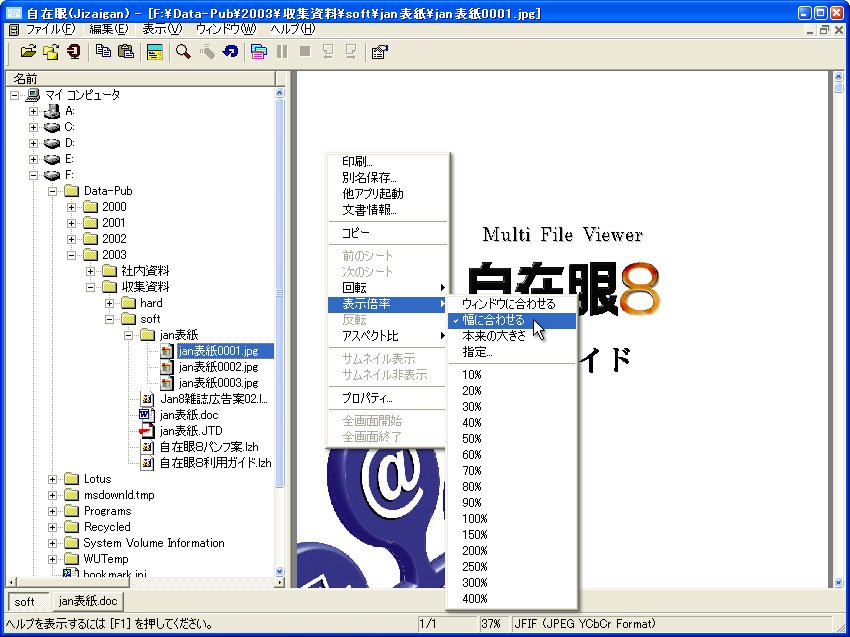Select 他アプリ起動 in the context menu
This screenshot has width=850, height=637.
click(x=388, y=194)
